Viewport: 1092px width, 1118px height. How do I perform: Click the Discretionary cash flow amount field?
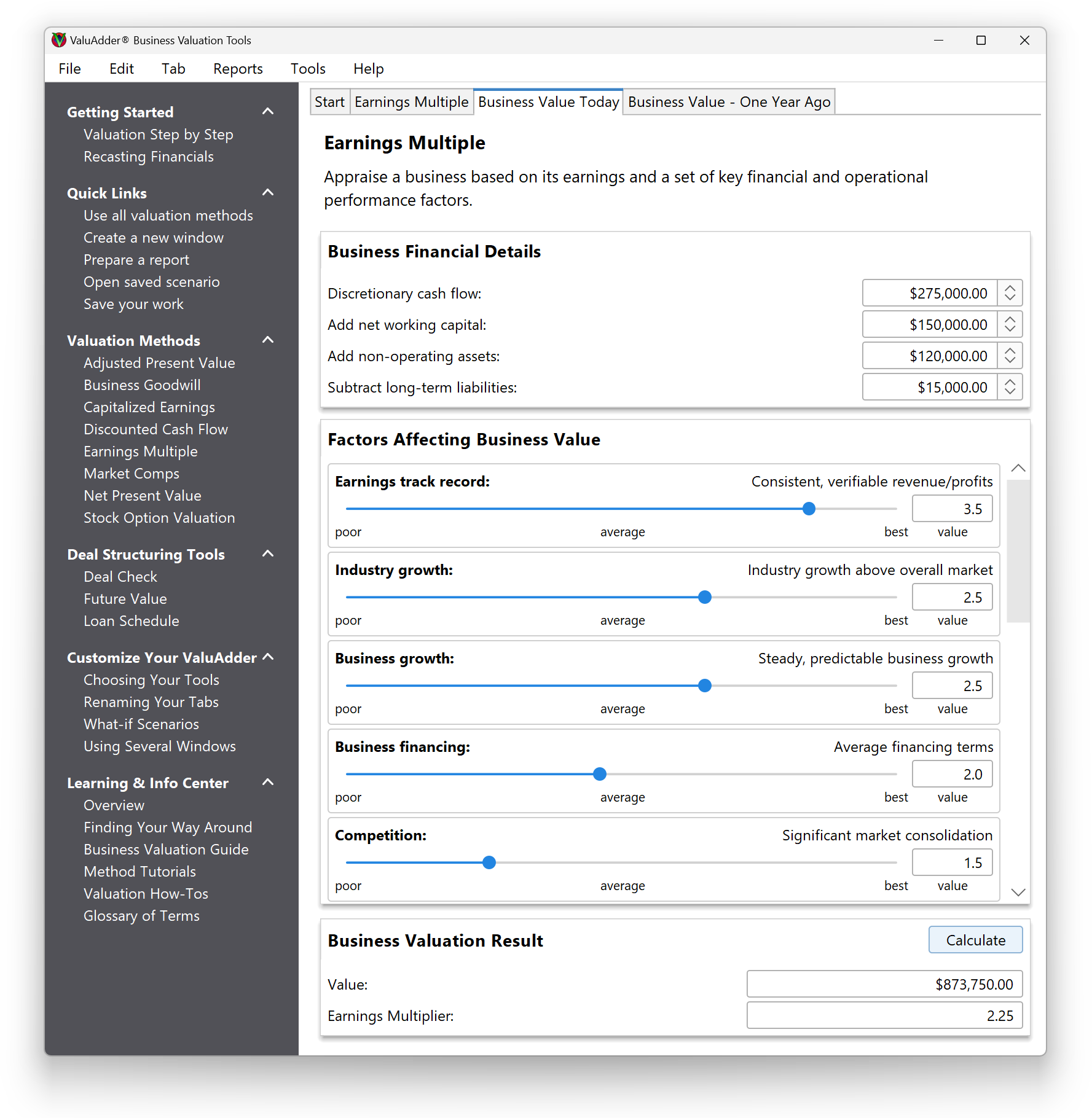(929, 293)
